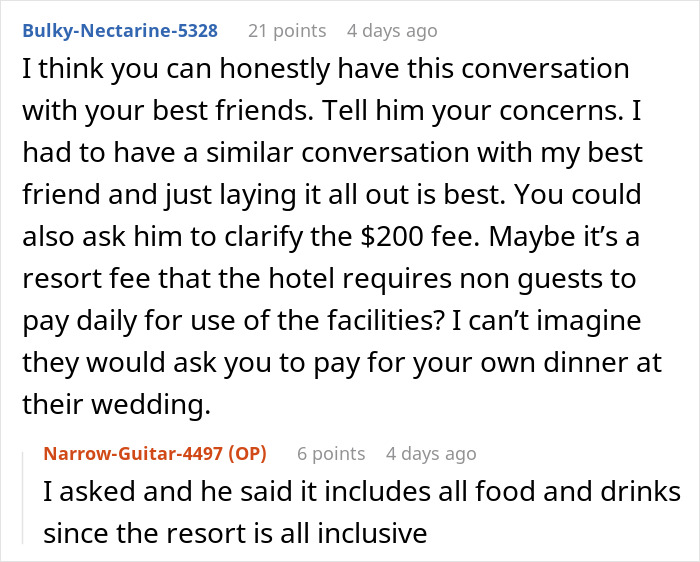Click reply line 'I asked and he said'
This screenshot has width=700, height=562.
pos(362,491)
